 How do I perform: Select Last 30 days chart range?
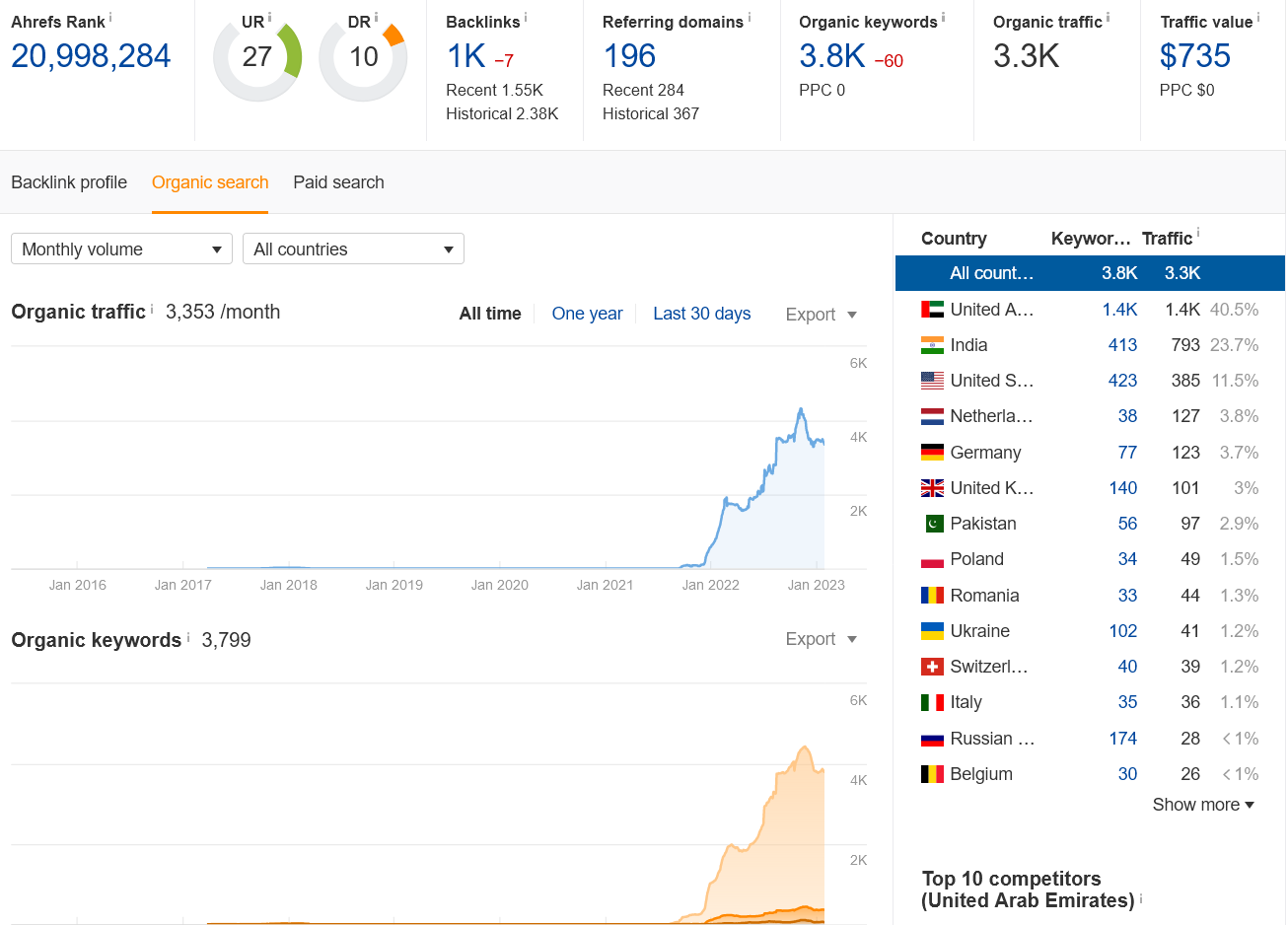click(x=701, y=314)
